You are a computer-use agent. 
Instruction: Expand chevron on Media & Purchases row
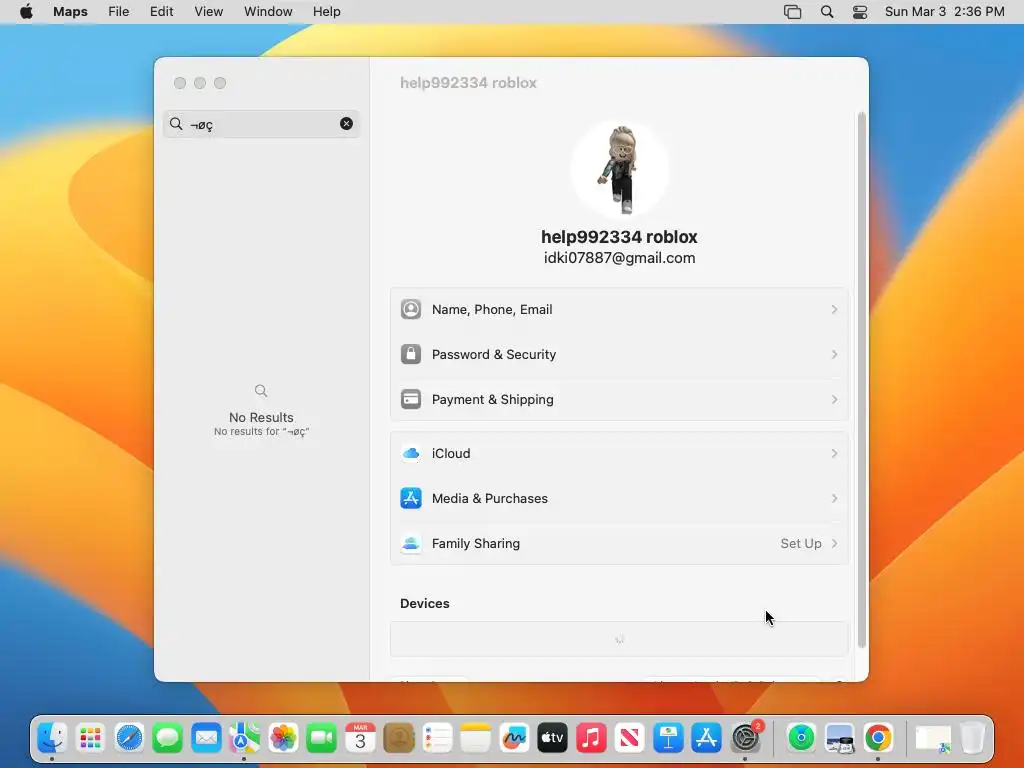pyautogui.click(x=834, y=498)
